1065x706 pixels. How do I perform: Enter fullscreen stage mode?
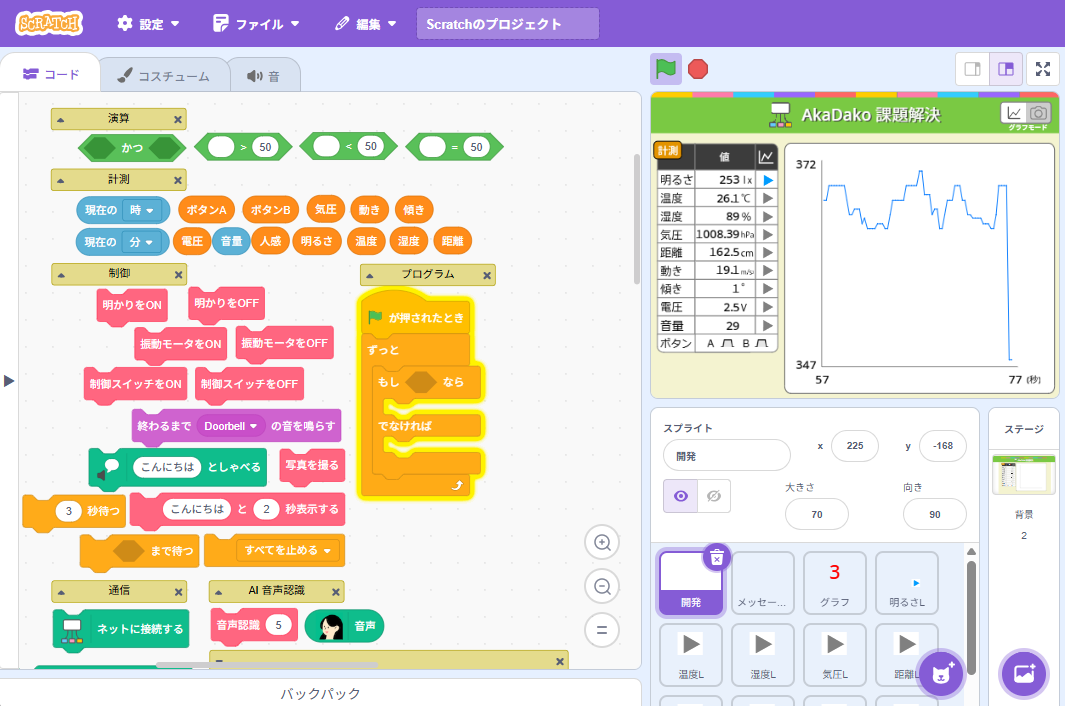1043,69
